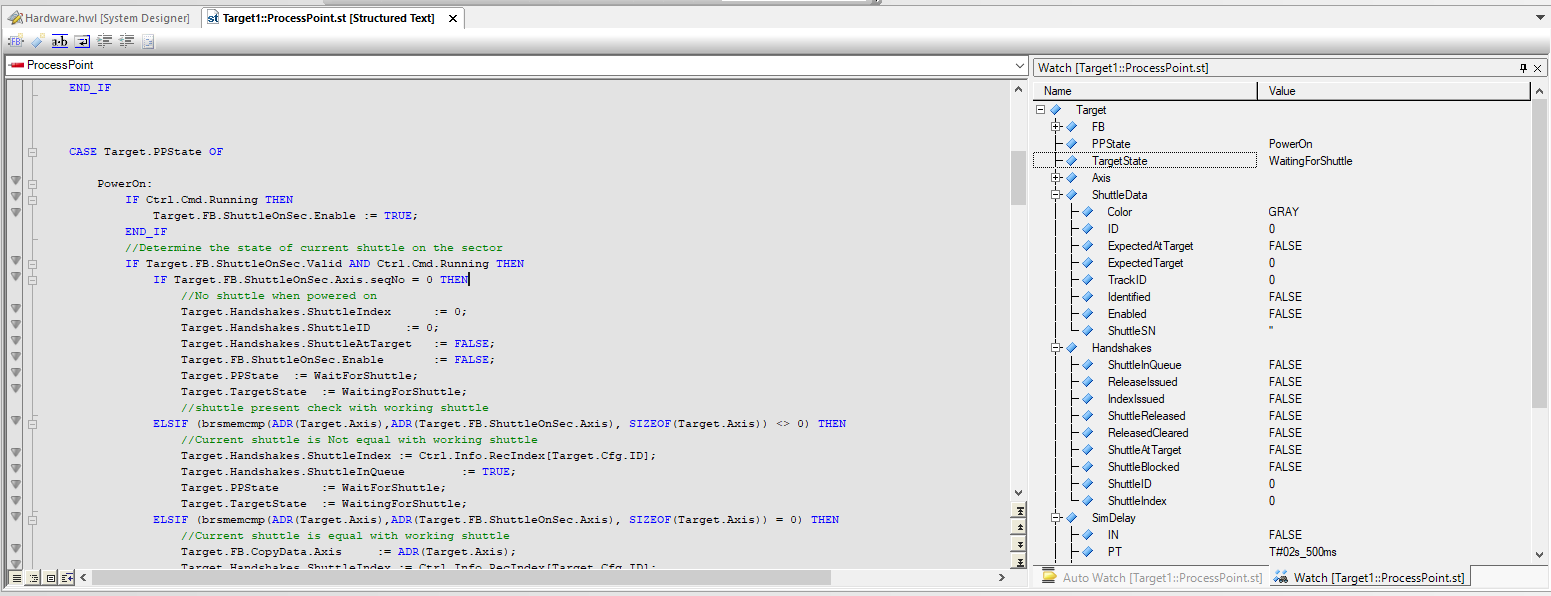Click the jump-to-bottom navigation button beside editor scrollbar
The image size is (1551, 596).
(x=1019, y=562)
